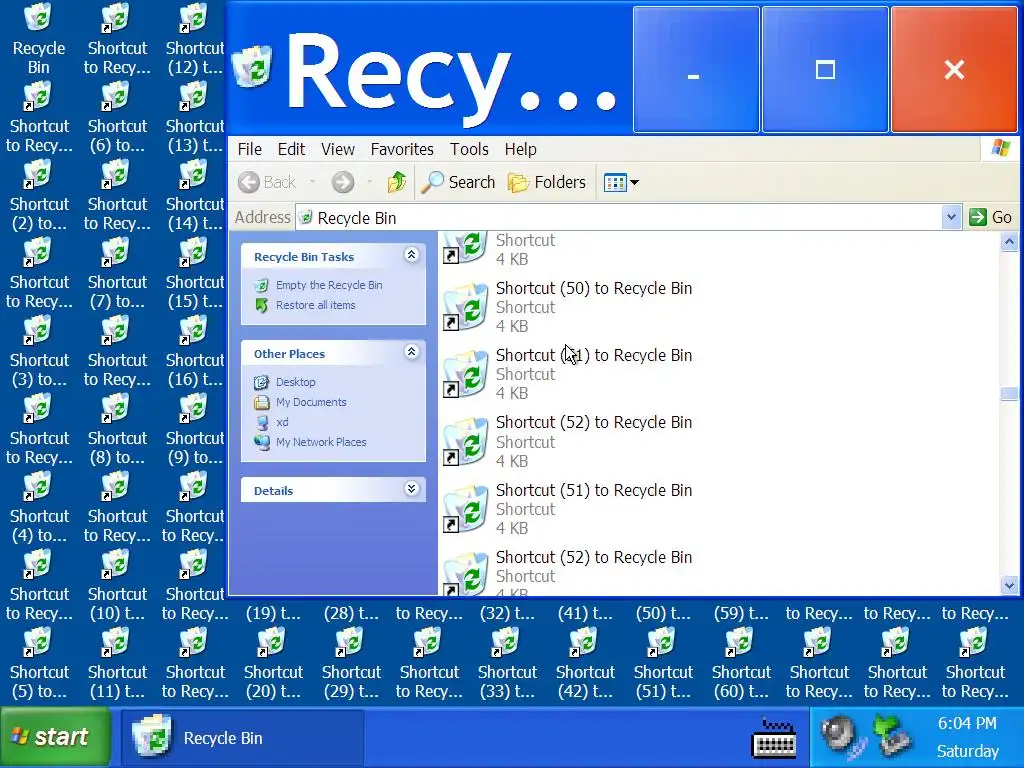
Task: Open the File menu
Action: [x=249, y=149]
